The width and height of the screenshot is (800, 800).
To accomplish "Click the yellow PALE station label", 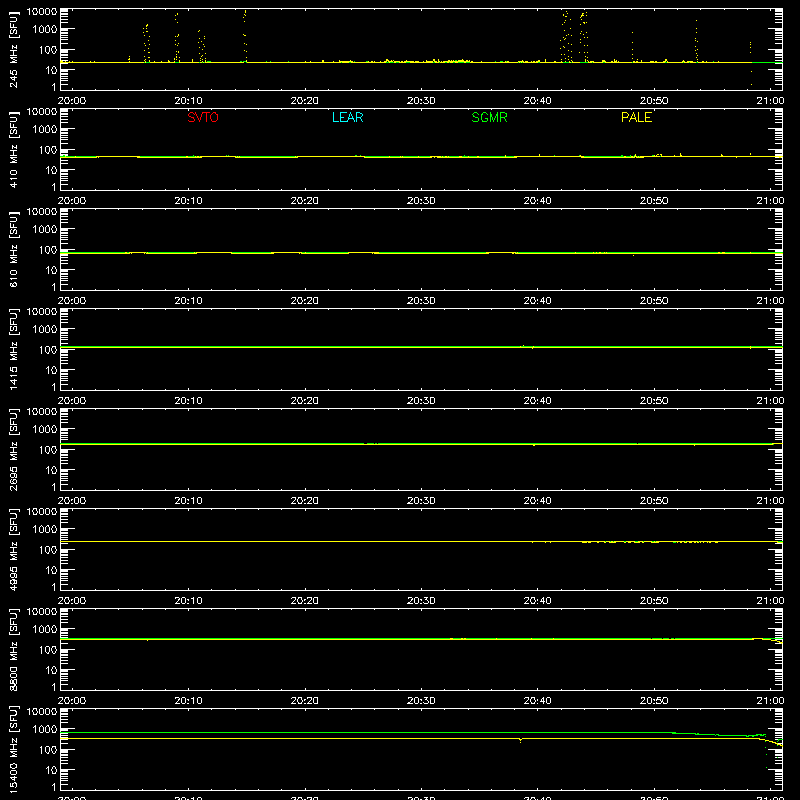I will pyautogui.click(x=636, y=117).
